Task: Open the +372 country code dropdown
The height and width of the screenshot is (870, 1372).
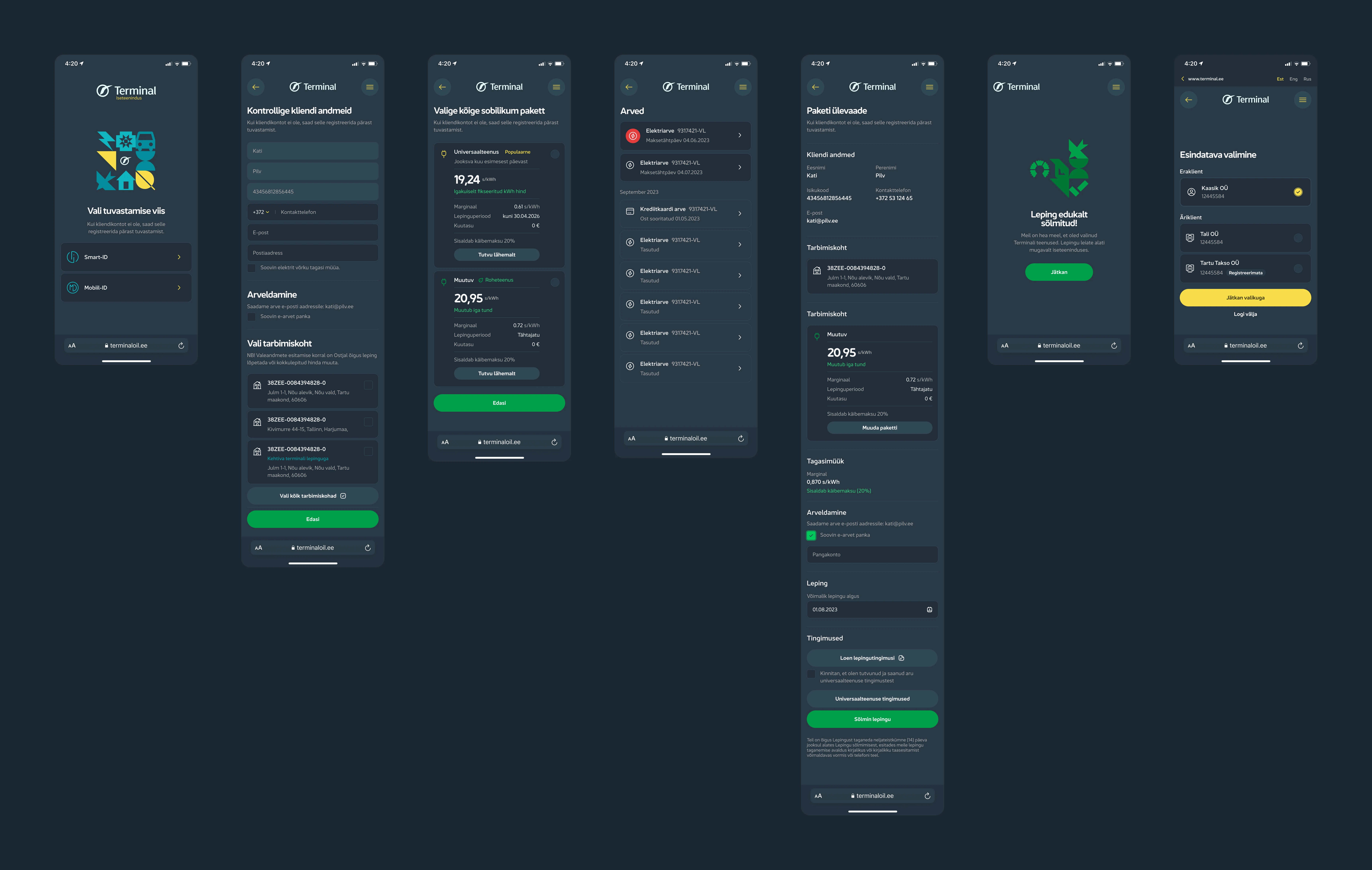Action: (261, 212)
